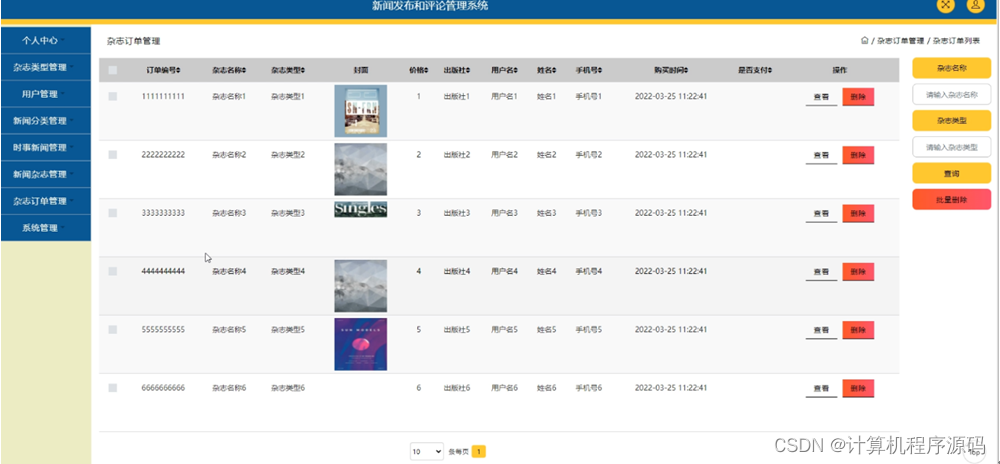Check the row for order 4444444444
1000x464 pixels.
pos(113,271)
